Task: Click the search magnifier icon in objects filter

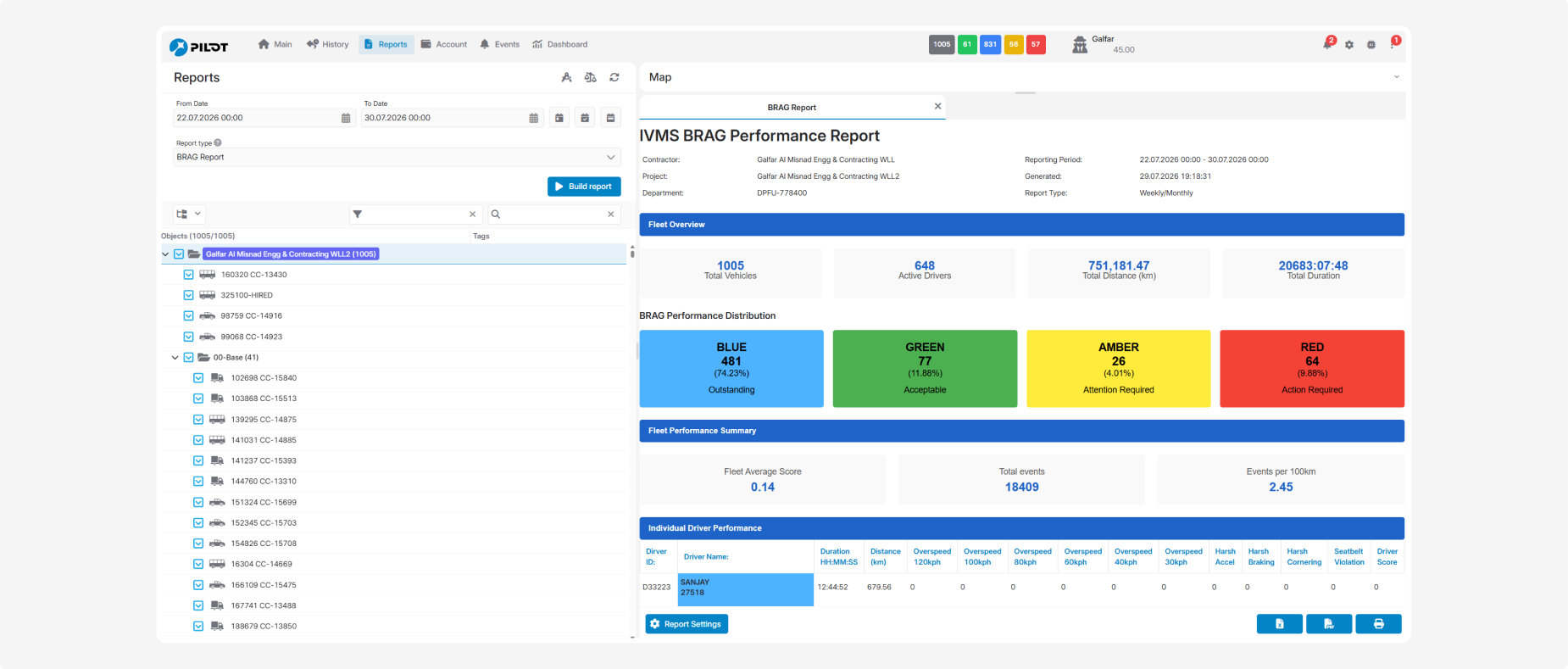Action: click(496, 215)
